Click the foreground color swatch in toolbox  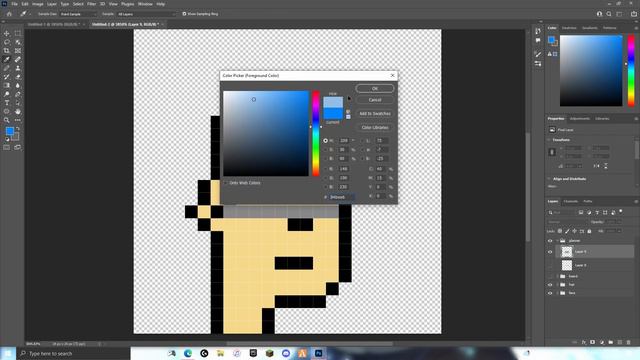coord(10,131)
